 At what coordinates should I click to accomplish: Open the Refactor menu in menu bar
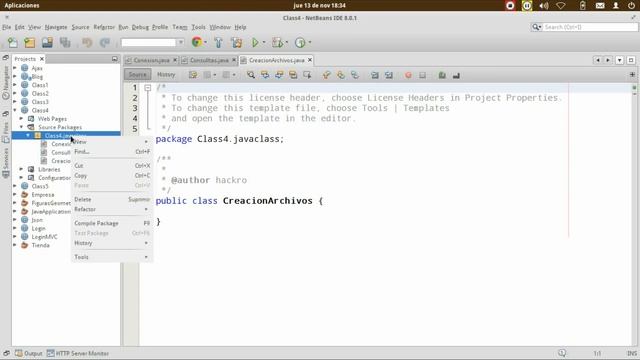point(104,27)
